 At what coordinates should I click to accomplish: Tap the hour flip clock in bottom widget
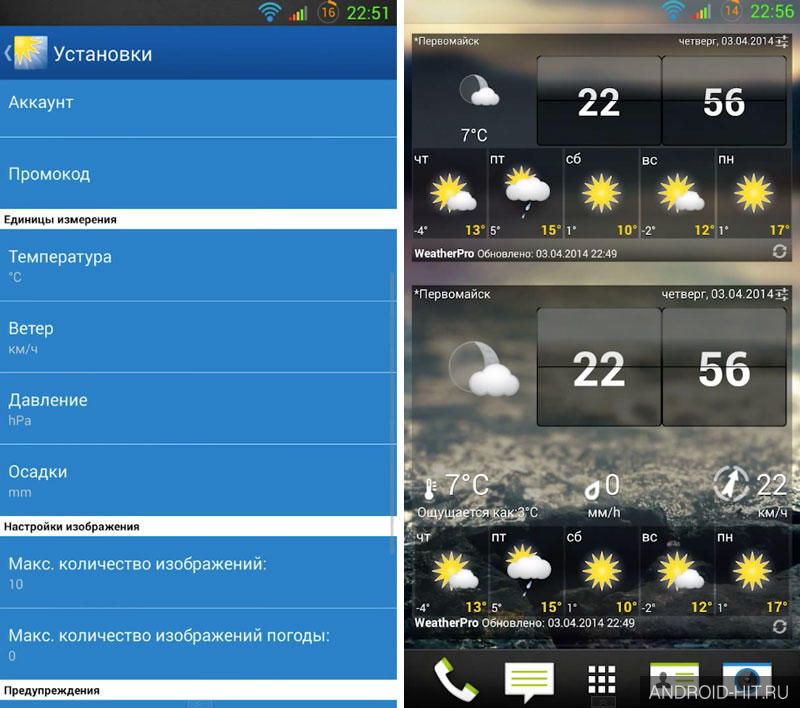click(598, 367)
